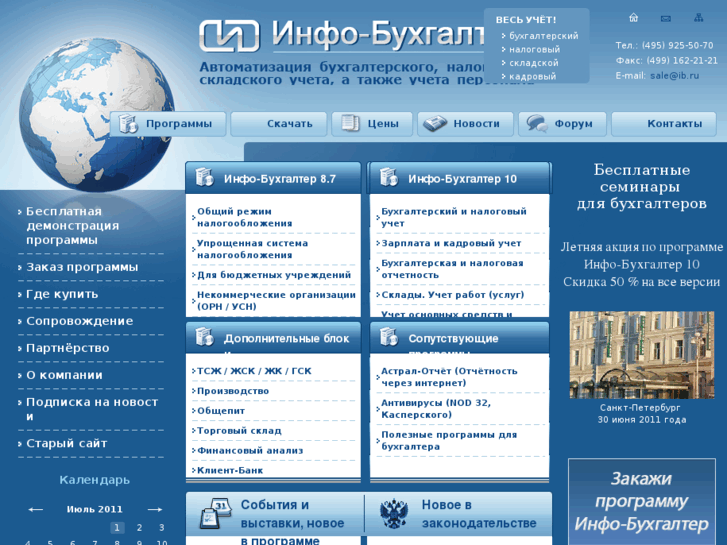Open the Инфо-Бухгалтер 8.7 panel title
The width and height of the screenshot is (727, 545).
tap(280, 179)
